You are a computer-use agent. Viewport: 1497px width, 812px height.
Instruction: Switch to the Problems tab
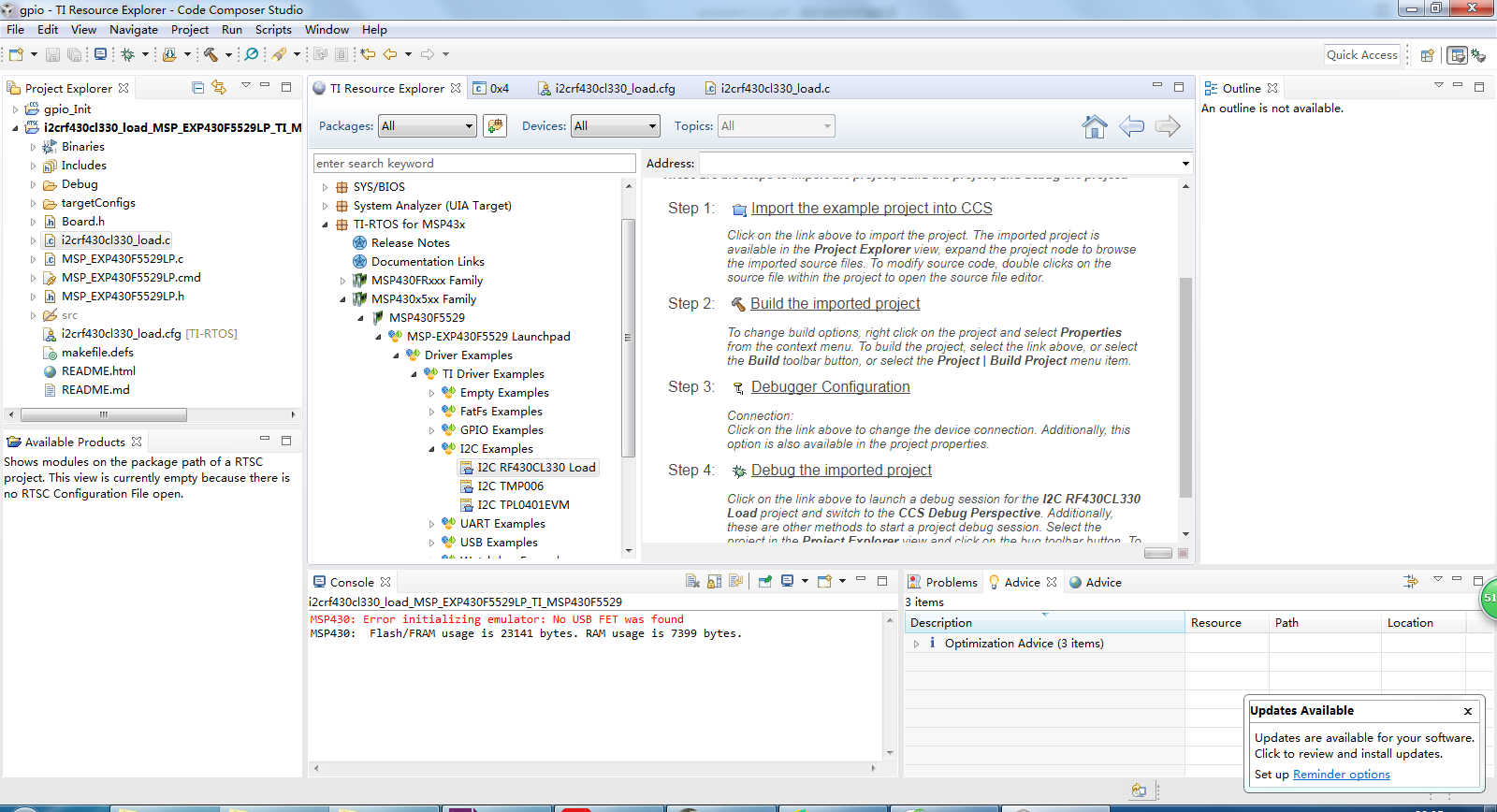coord(943,582)
